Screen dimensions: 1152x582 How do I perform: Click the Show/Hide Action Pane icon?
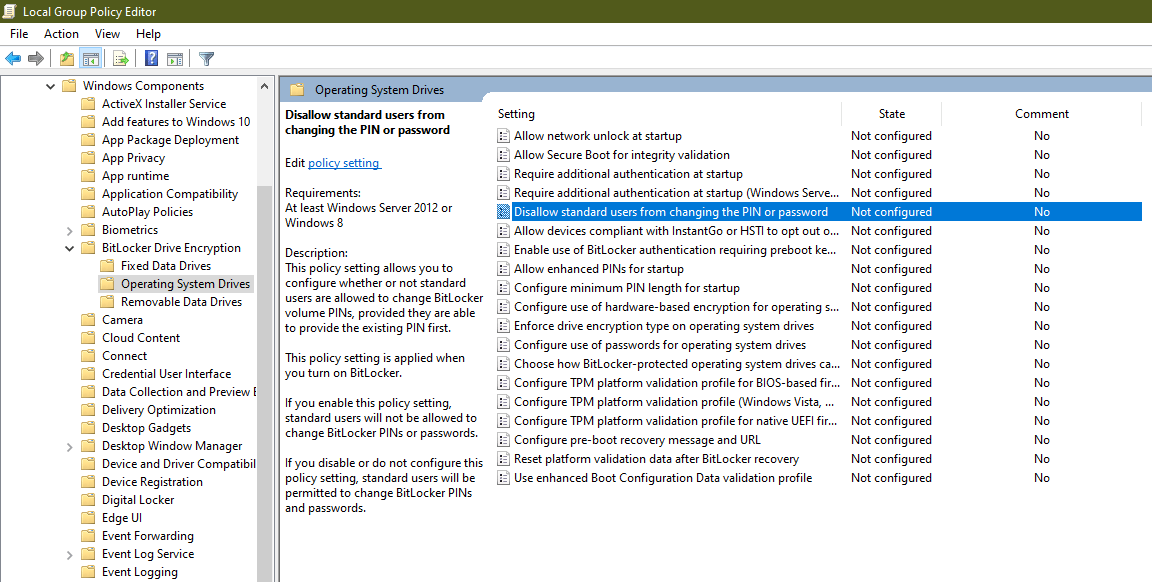(x=176, y=58)
